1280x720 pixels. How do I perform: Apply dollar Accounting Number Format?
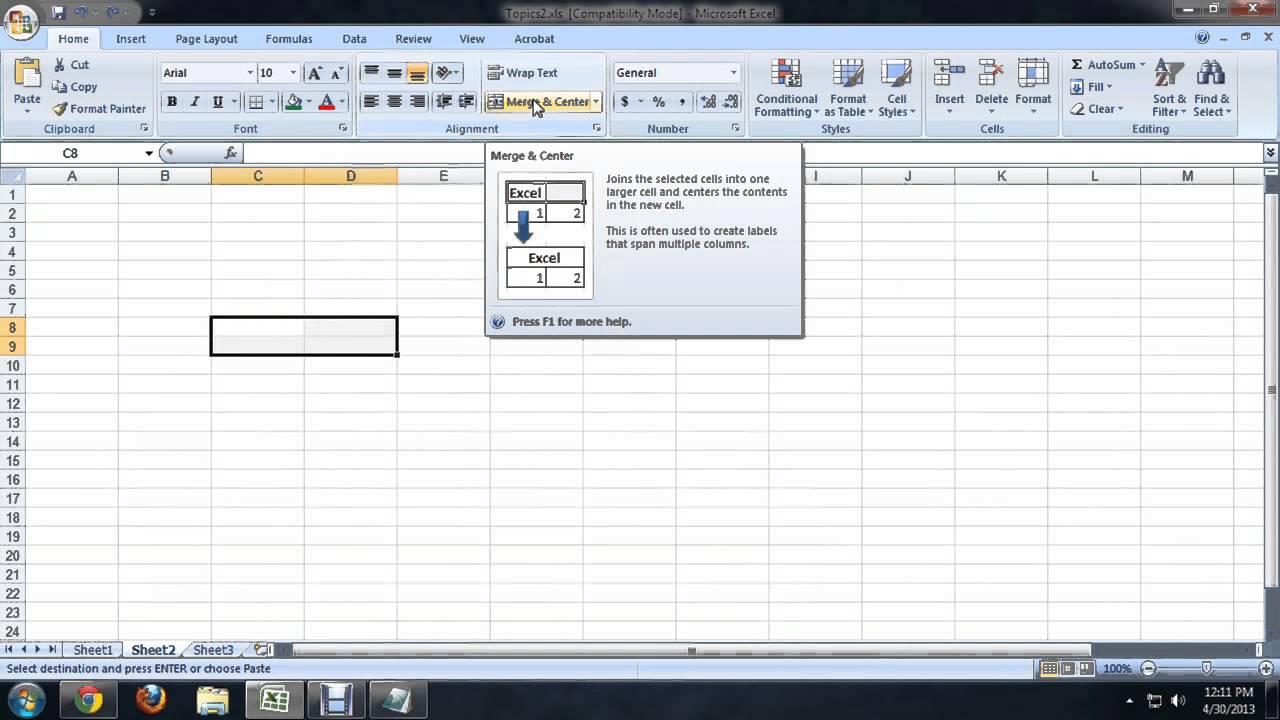coord(624,102)
